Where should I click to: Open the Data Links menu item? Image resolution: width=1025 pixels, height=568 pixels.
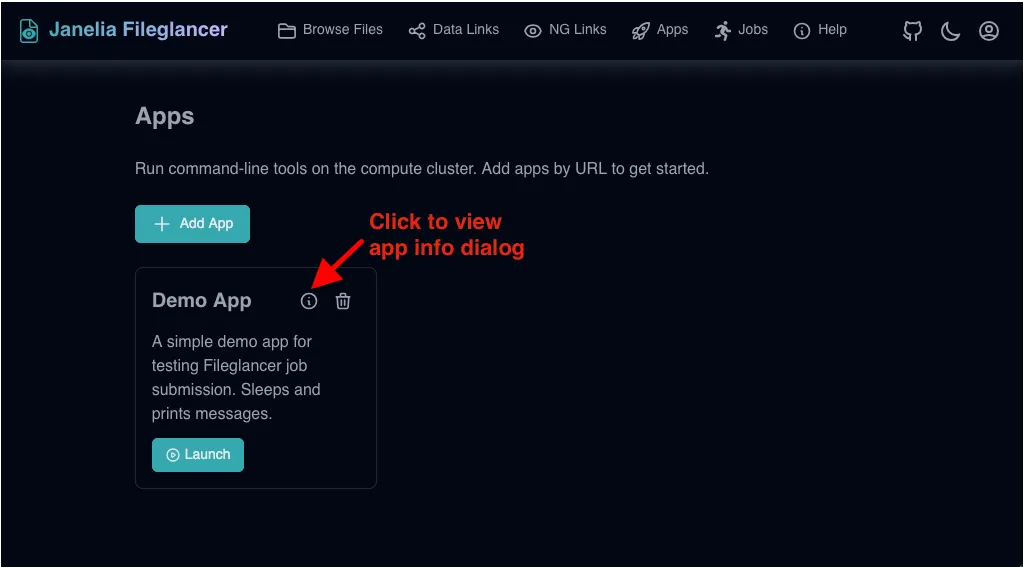tap(454, 30)
